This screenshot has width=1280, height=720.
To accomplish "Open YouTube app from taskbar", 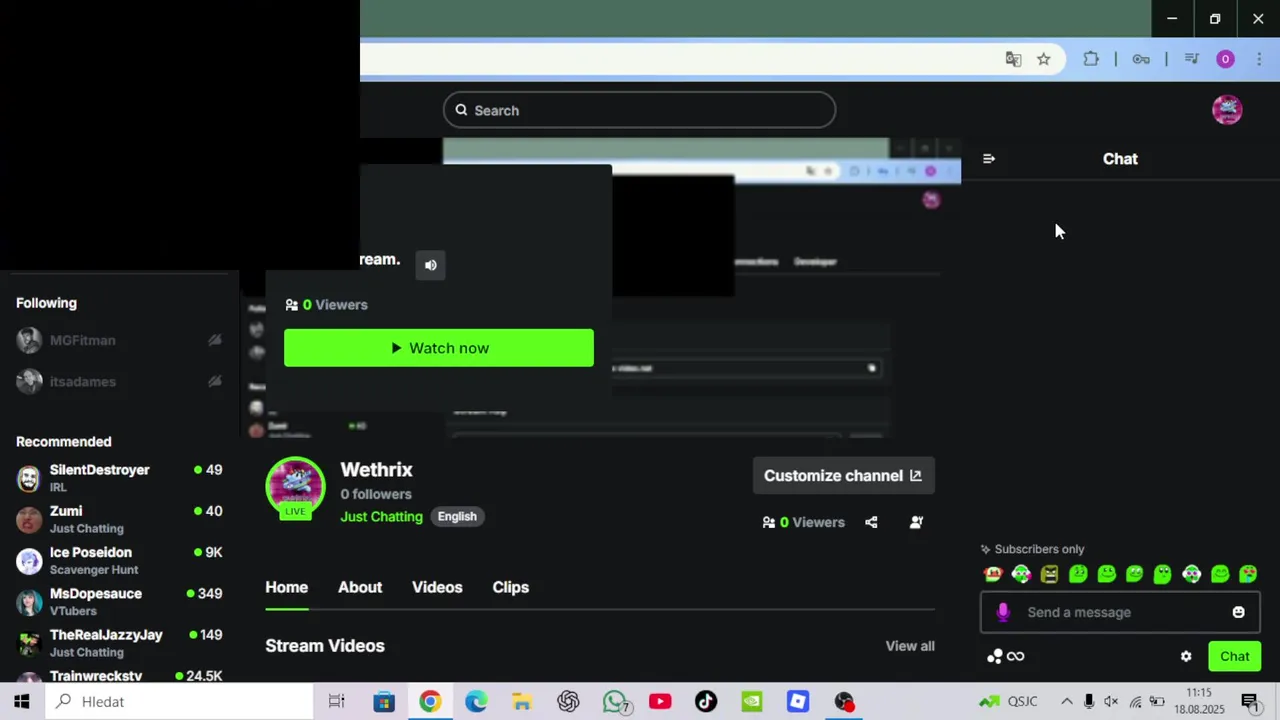I will (x=660, y=702).
